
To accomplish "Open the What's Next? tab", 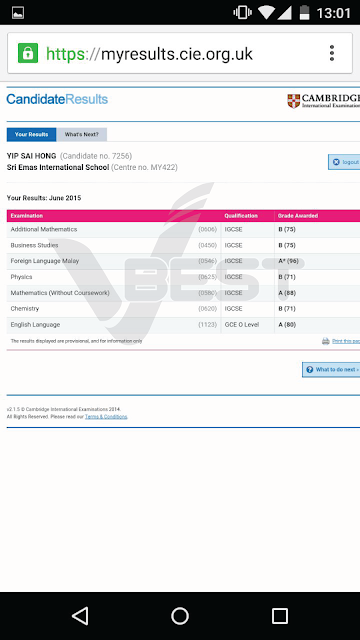I will point(82,134).
